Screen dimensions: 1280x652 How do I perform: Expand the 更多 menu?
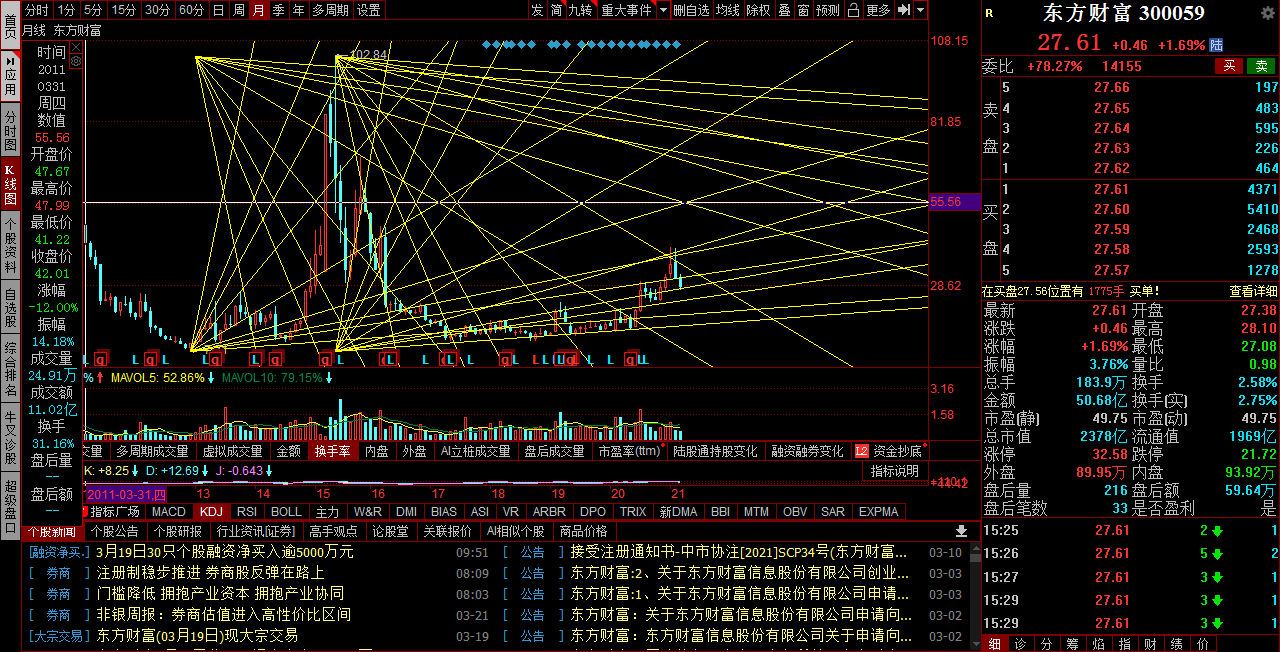pos(878,10)
